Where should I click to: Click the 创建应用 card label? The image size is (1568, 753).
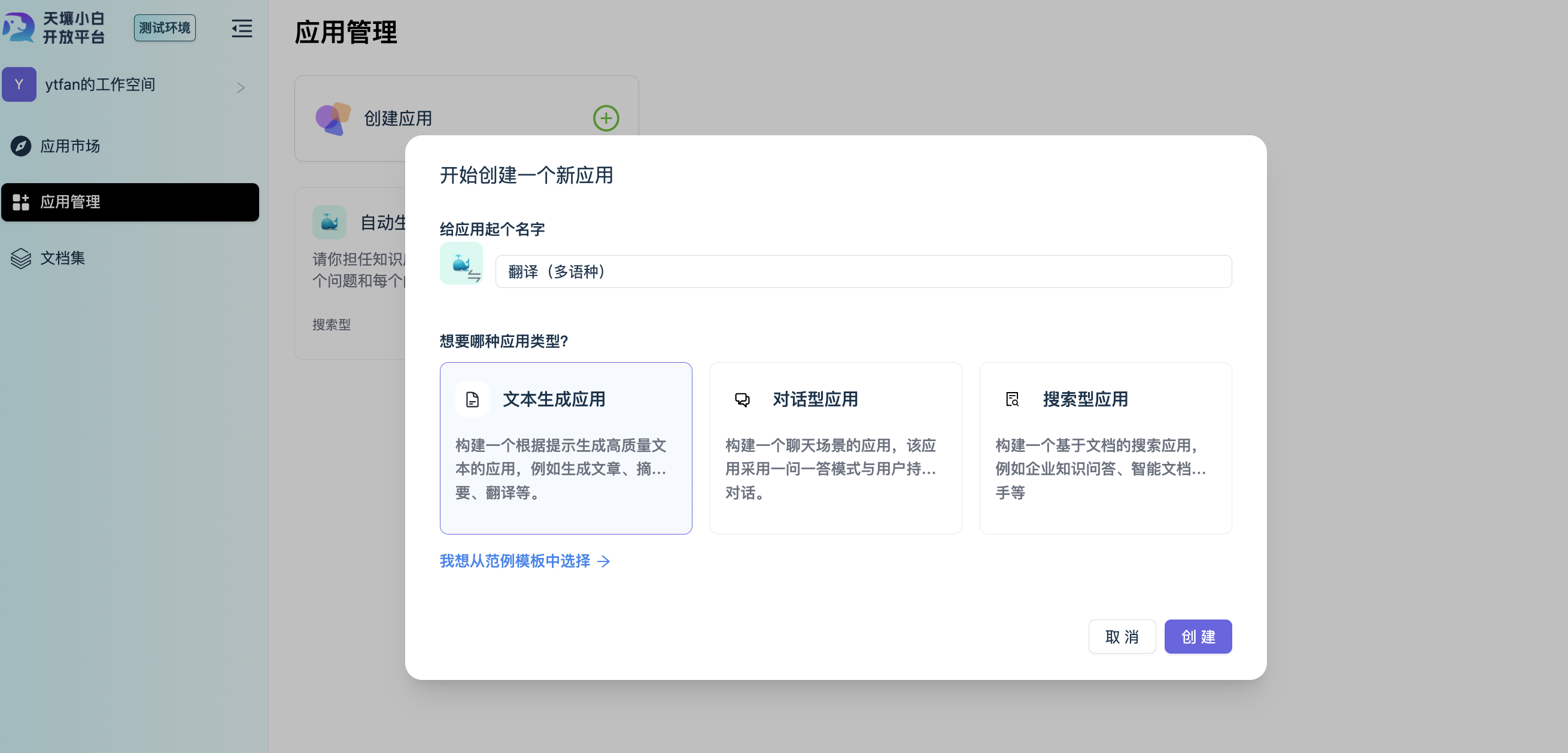[398, 119]
